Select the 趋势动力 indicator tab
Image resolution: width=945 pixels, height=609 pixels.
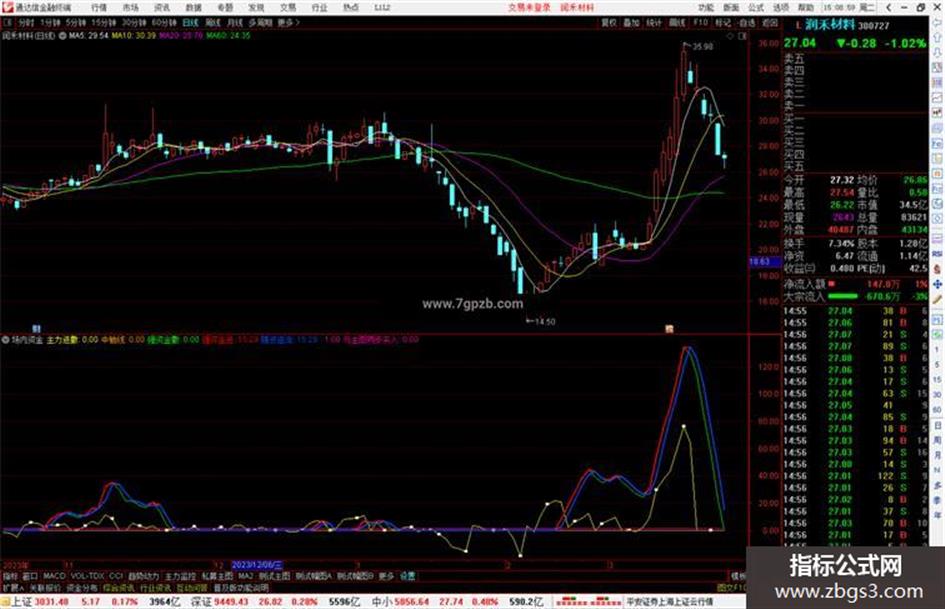tap(144, 576)
